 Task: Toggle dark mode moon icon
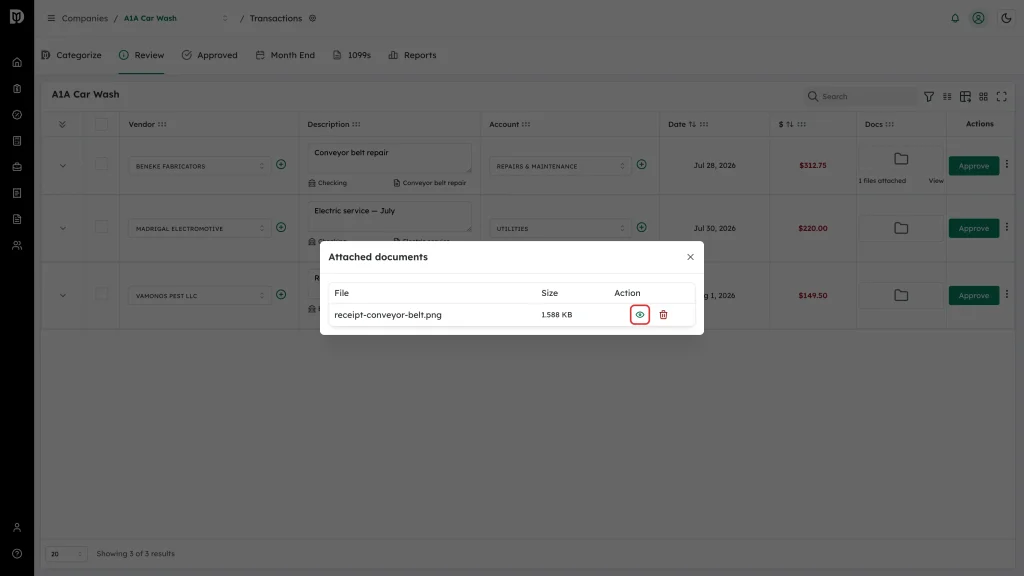(x=1006, y=18)
